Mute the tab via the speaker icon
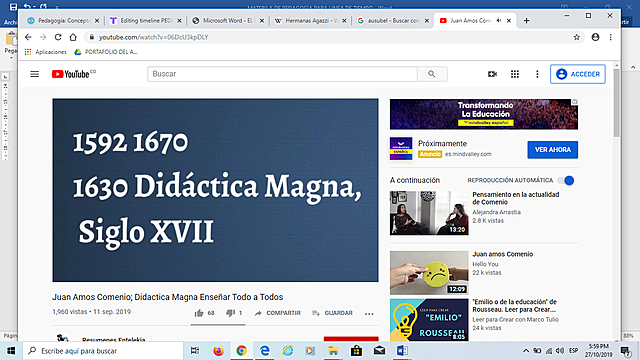The width and height of the screenshot is (640, 360). click(x=498, y=21)
